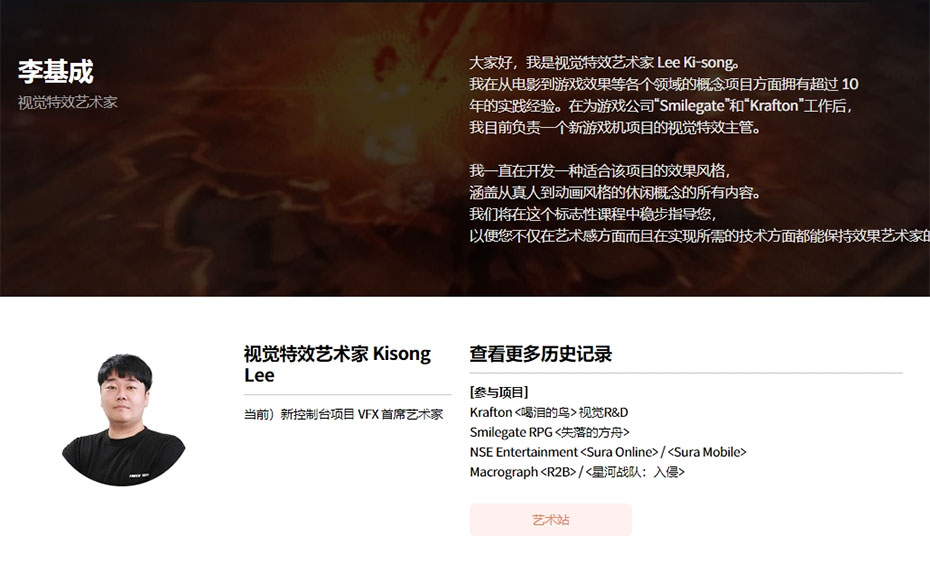Click the line 我一直在开发一种适合该项目的效果风格

tap(600, 171)
